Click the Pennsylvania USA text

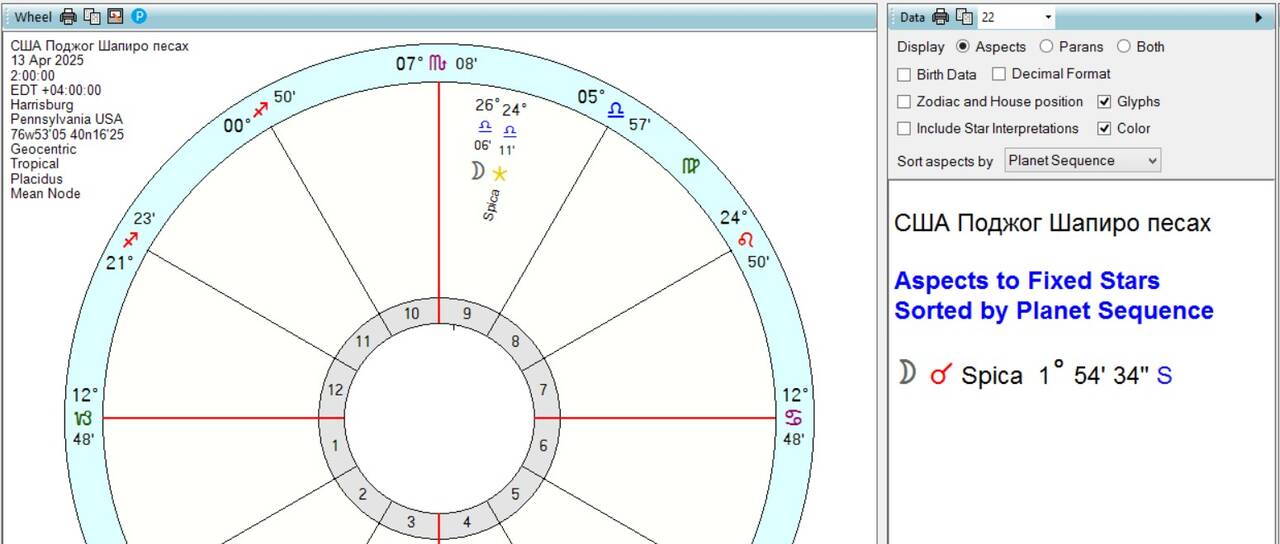click(x=66, y=119)
